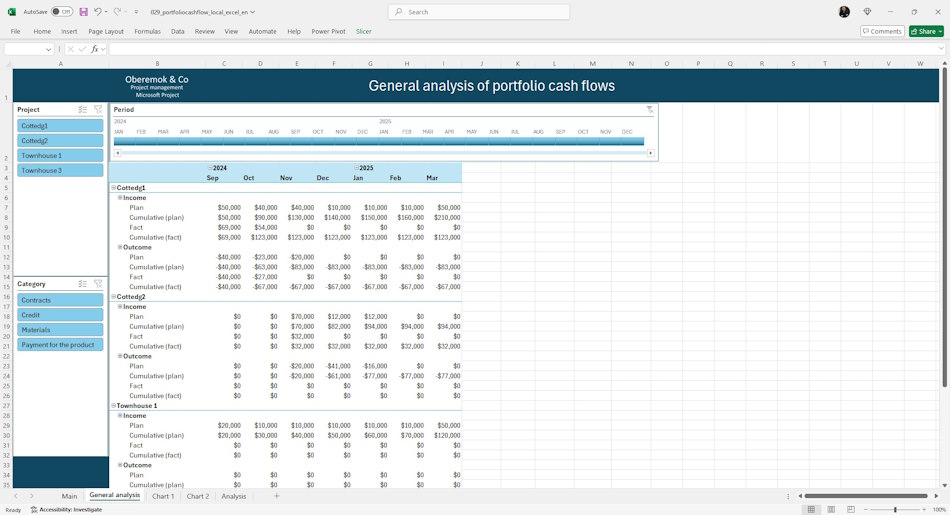Click the Insert Function fx icon
The height and width of the screenshot is (515, 950).
[x=95, y=49]
